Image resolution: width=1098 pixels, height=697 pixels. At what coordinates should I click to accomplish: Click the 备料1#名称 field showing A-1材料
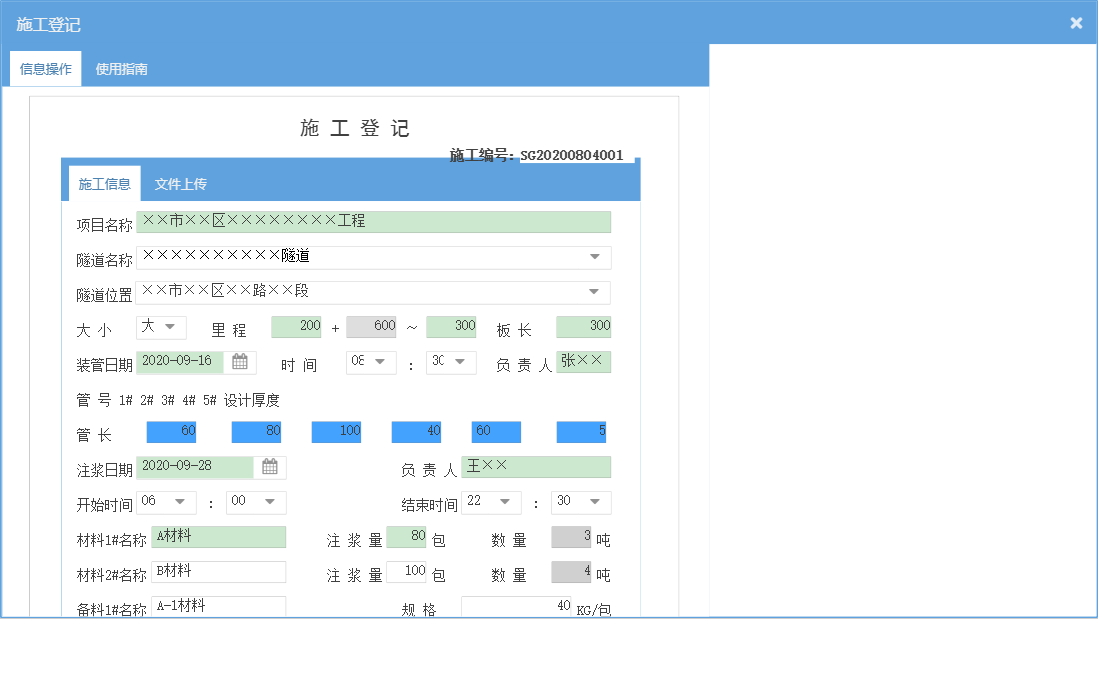click(219, 605)
